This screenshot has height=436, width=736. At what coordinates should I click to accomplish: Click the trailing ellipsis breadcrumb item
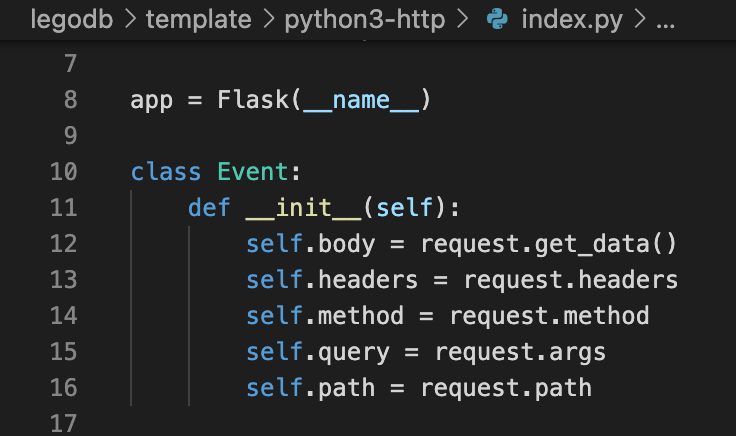click(666, 20)
